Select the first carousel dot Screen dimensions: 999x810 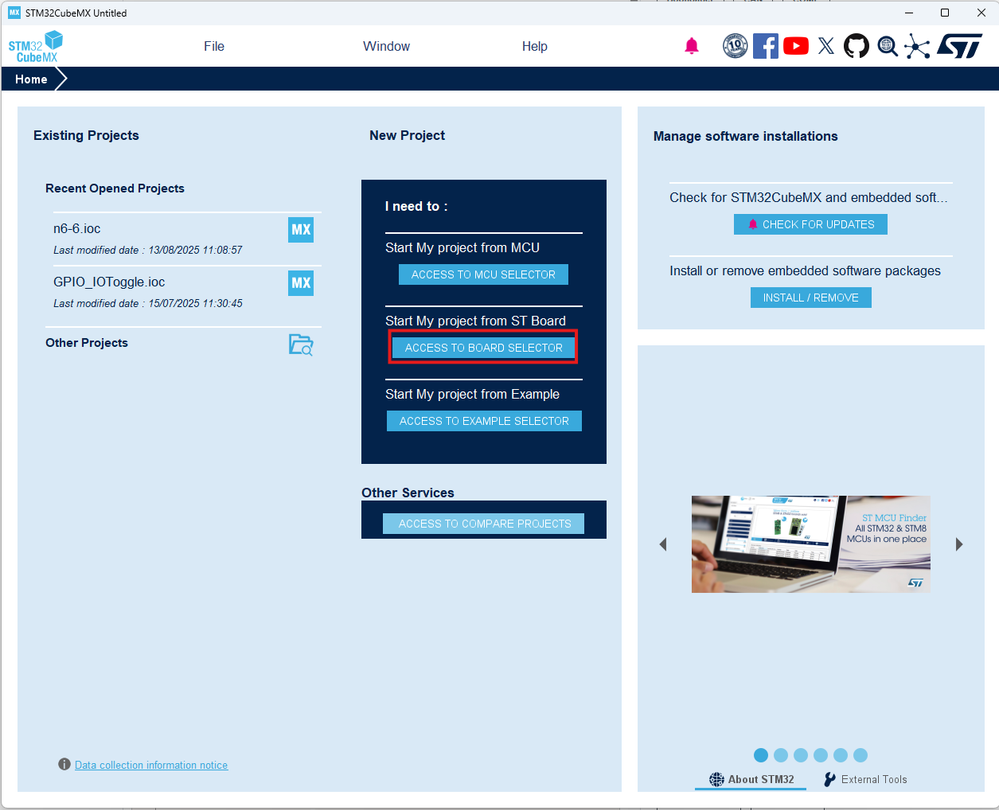(761, 755)
